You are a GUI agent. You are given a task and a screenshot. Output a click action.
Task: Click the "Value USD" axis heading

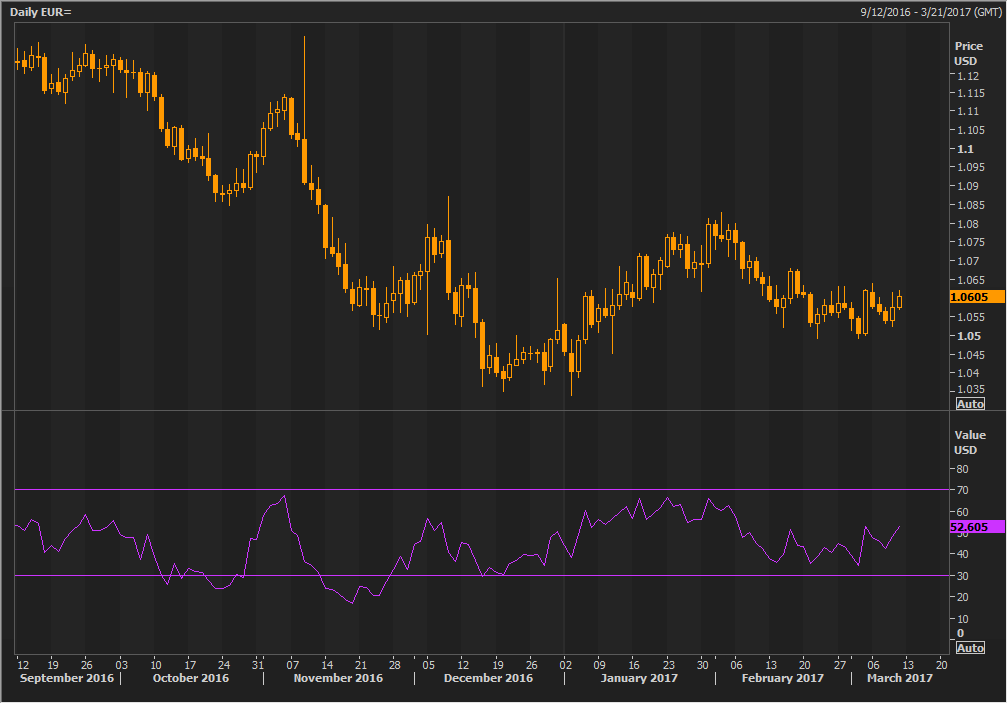968,442
